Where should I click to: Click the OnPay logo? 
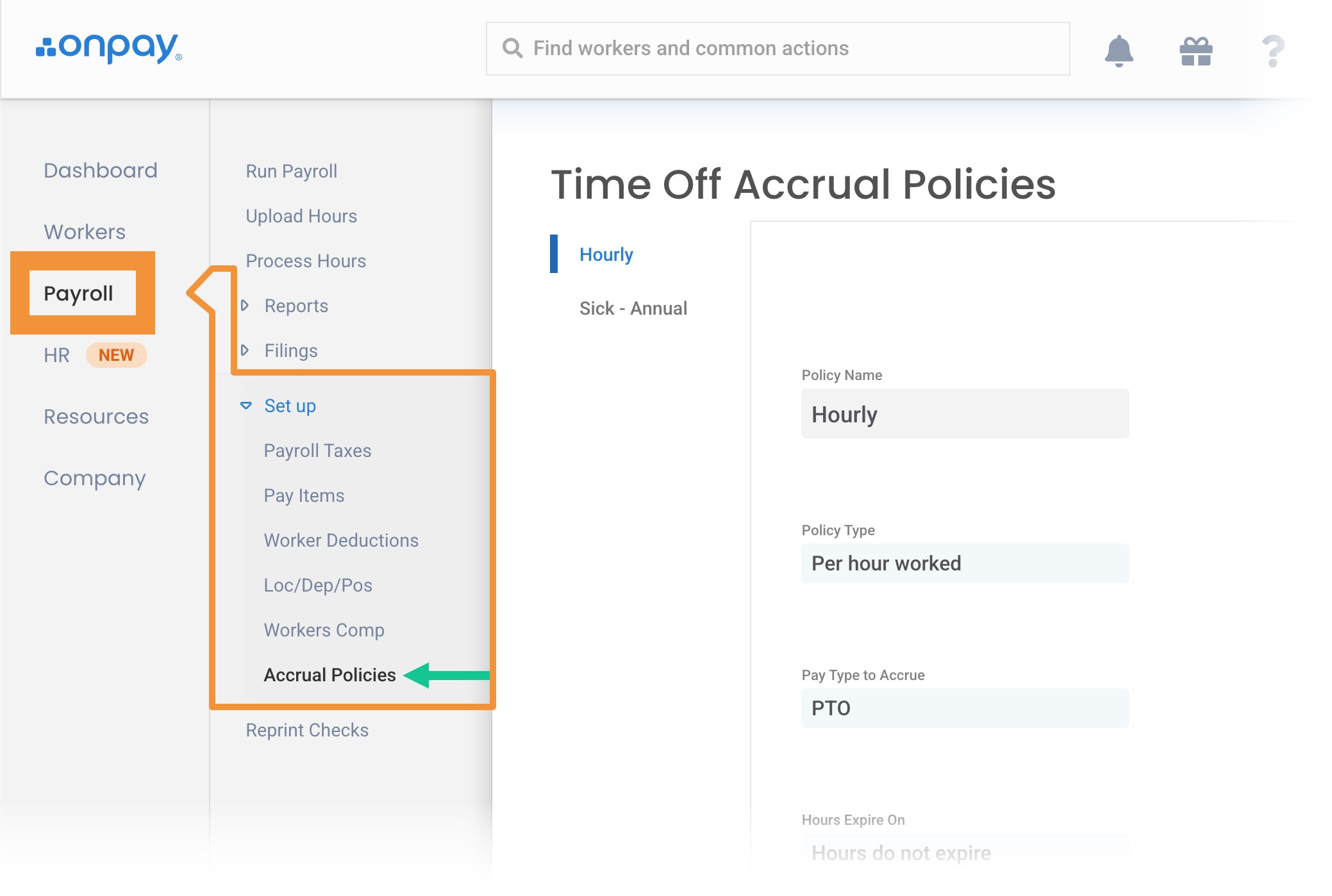pos(109,48)
